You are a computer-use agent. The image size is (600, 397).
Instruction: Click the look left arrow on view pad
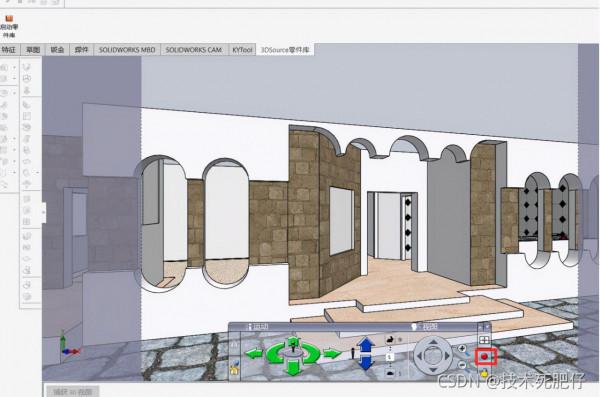coord(419,356)
